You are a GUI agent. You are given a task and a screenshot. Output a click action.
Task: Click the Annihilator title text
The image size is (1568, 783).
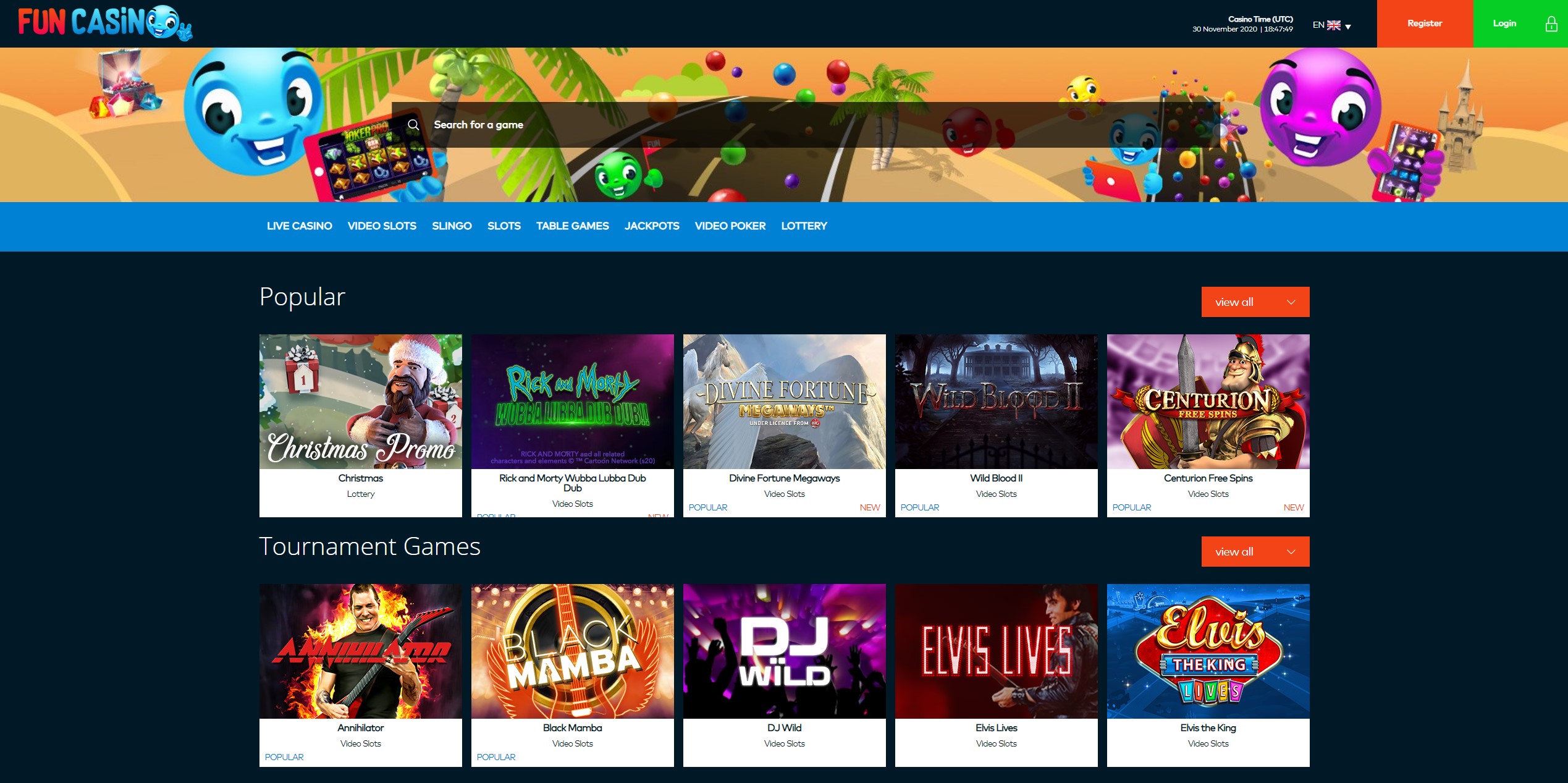tap(361, 728)
